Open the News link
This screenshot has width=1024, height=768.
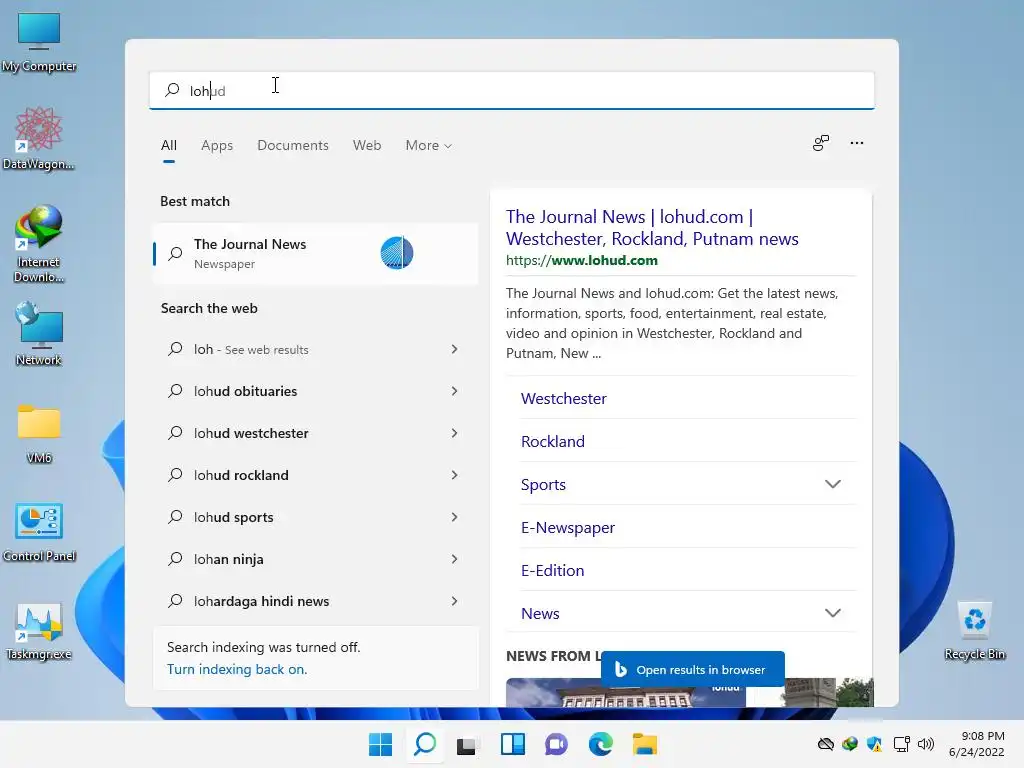pyautogui.click(x=540, y=613)
